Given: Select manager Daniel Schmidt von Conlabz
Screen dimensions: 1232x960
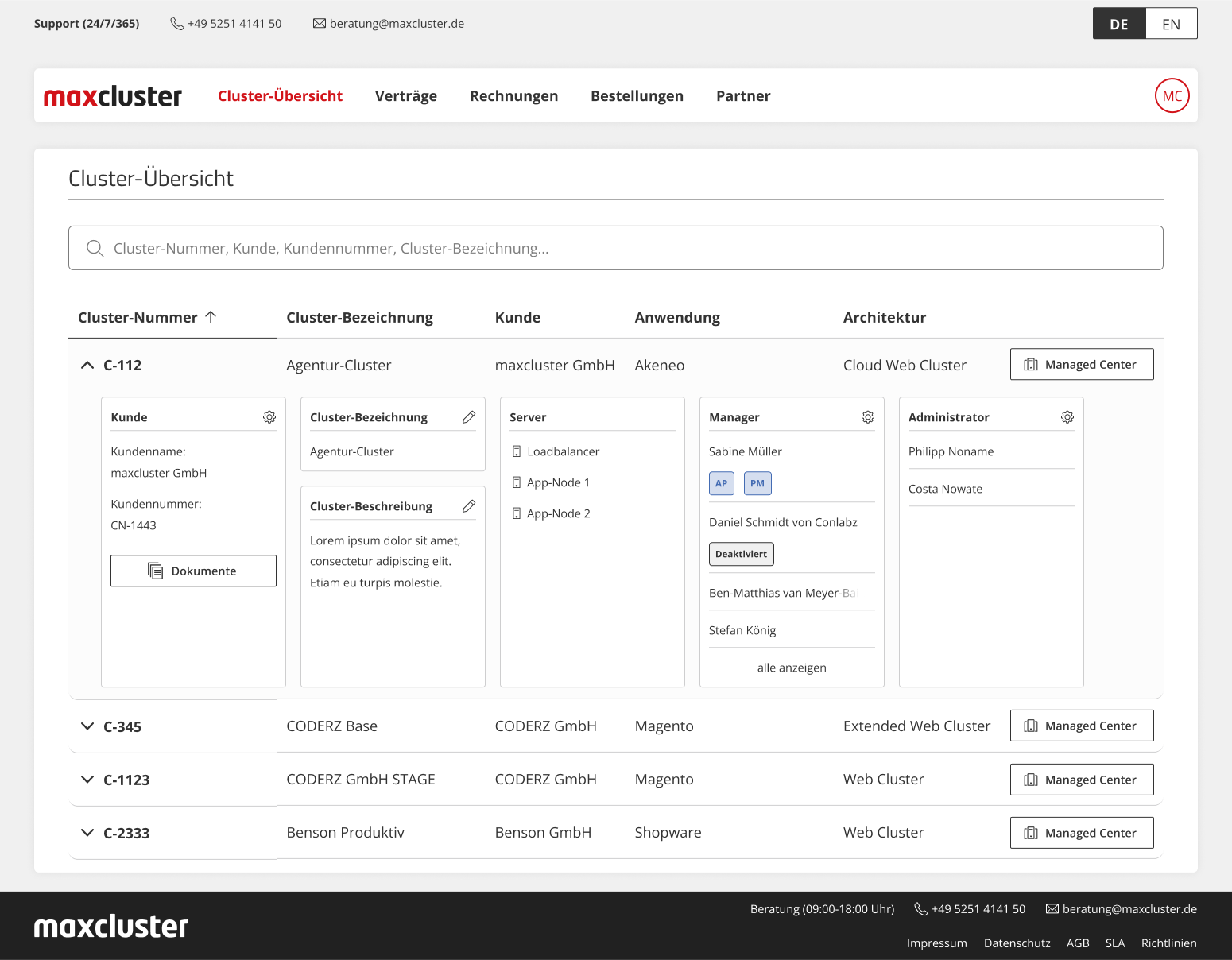Looking at the screenshot, I should [783, 522].
